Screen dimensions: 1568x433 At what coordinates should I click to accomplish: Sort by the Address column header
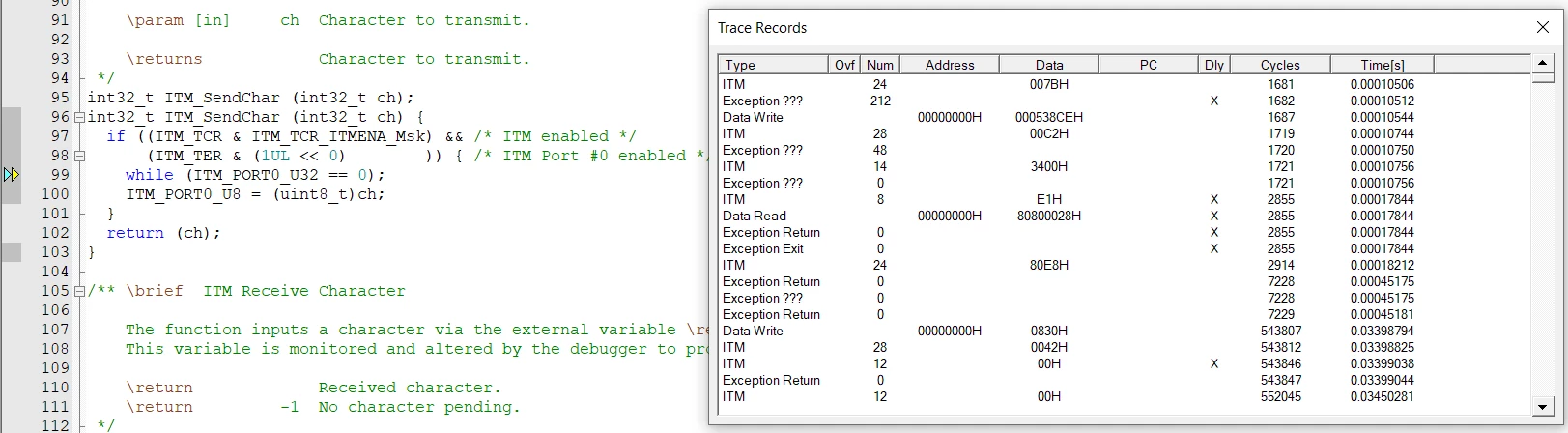coord(950,65)
